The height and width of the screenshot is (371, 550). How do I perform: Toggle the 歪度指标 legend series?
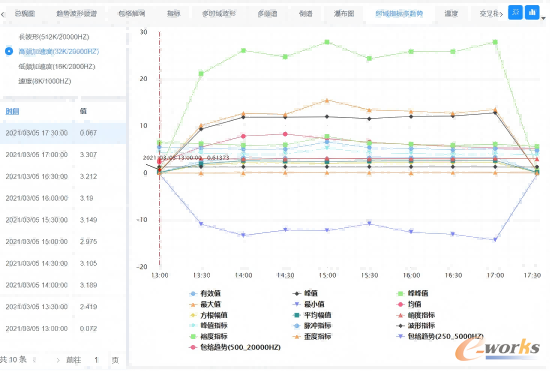(x=312, y=336)
